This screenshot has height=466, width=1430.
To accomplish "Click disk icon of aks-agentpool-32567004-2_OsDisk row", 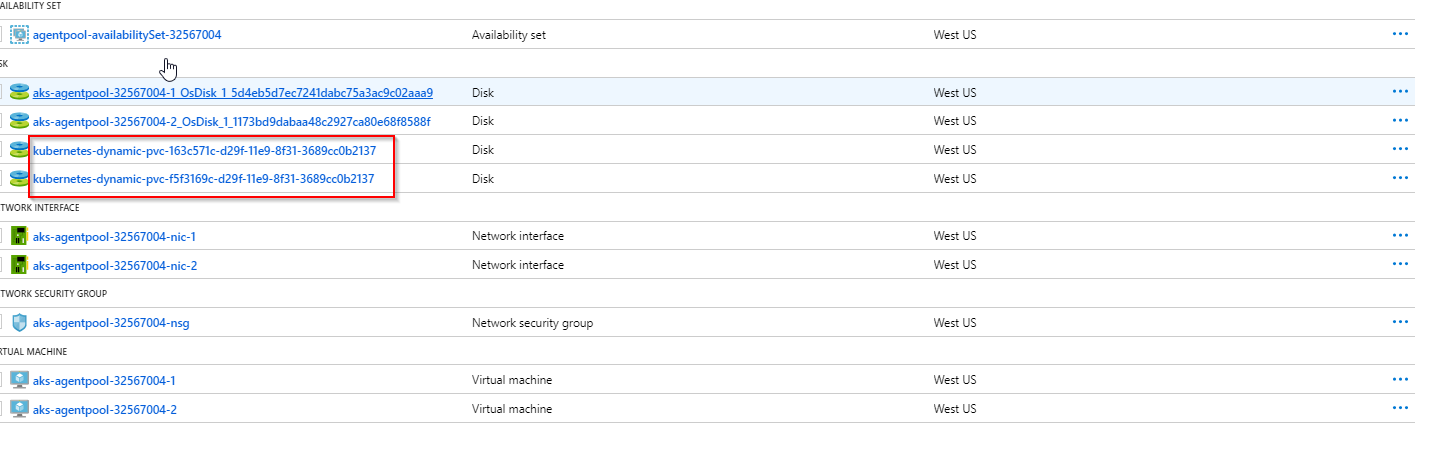I will tap(19, 121).
